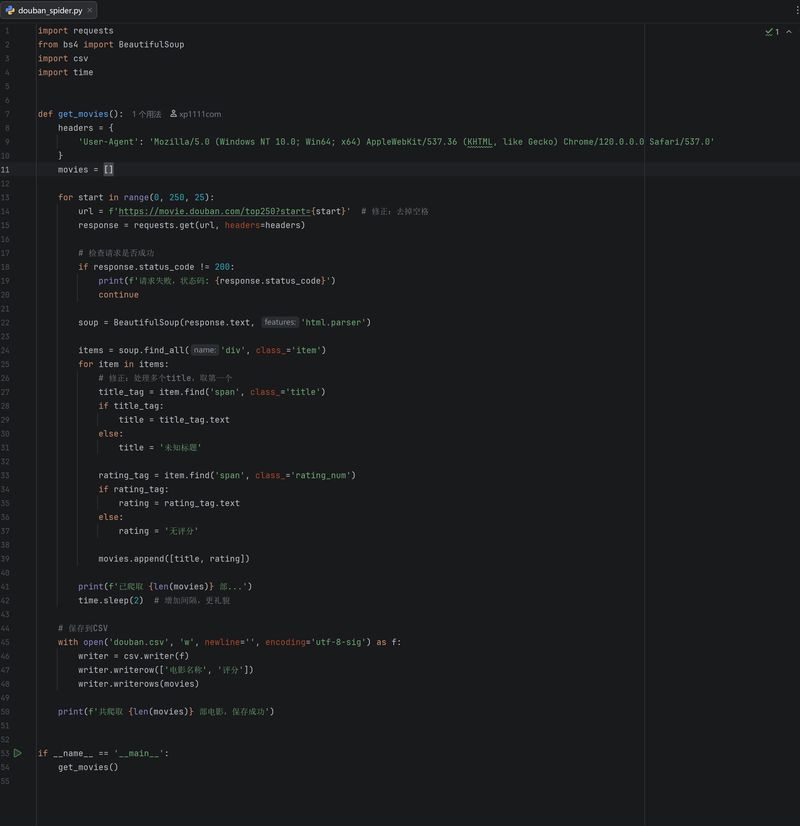Click the "features:" parameter hint
Screen dimensions: 800x826
click(x=279, y=322)
